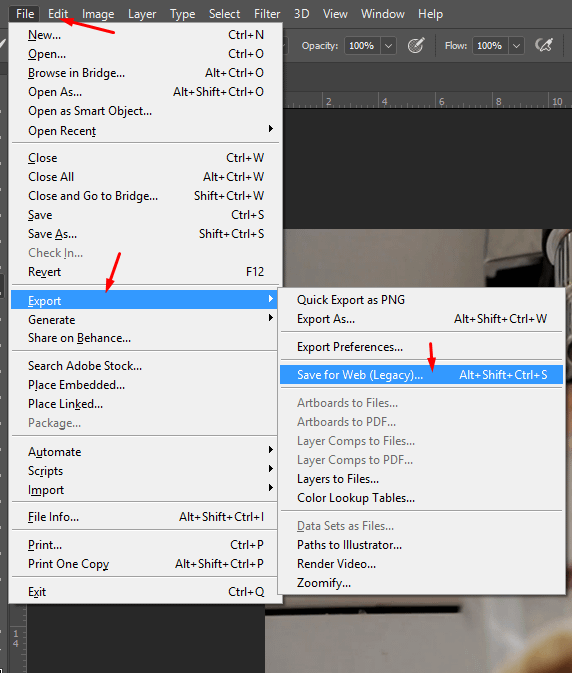572x673 pixels.
Task: Expand the Import submenu
Action: point(146,490)
